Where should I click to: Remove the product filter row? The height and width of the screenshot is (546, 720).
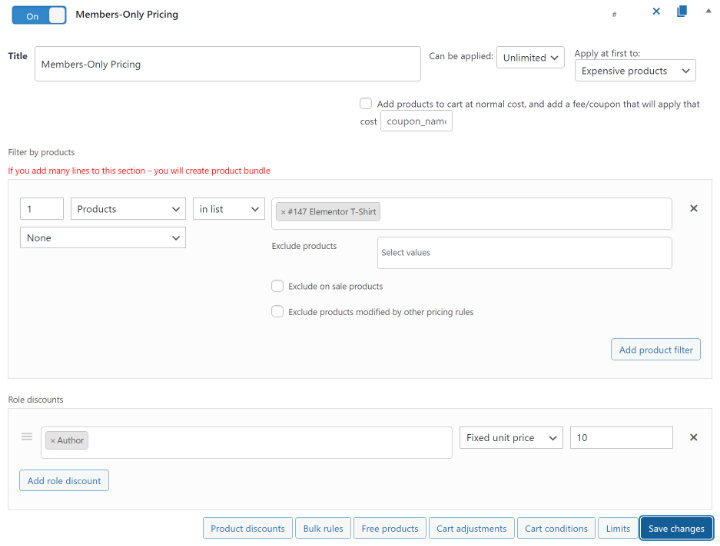(693, 208)
